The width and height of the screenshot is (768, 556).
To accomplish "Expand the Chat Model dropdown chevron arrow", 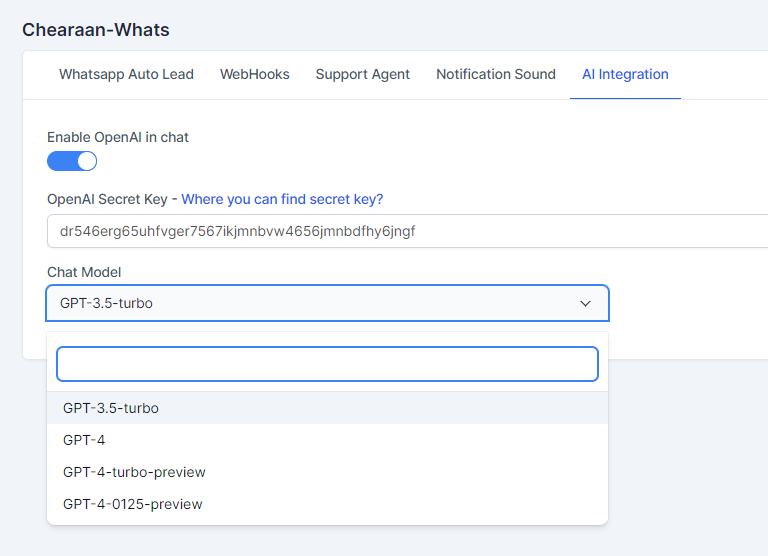I will click(586, 303).
